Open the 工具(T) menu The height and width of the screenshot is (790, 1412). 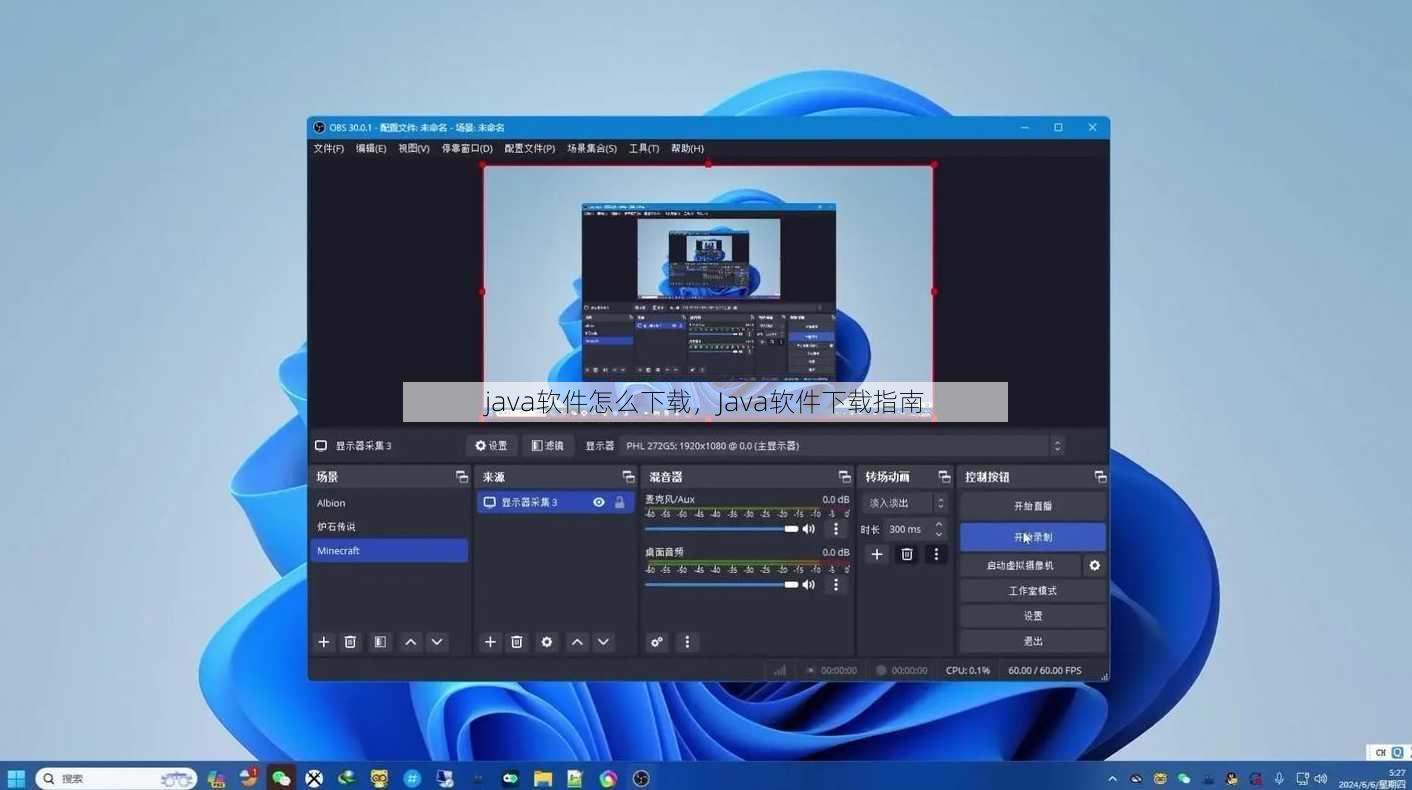pyautogui.click(x=644, y=148)
